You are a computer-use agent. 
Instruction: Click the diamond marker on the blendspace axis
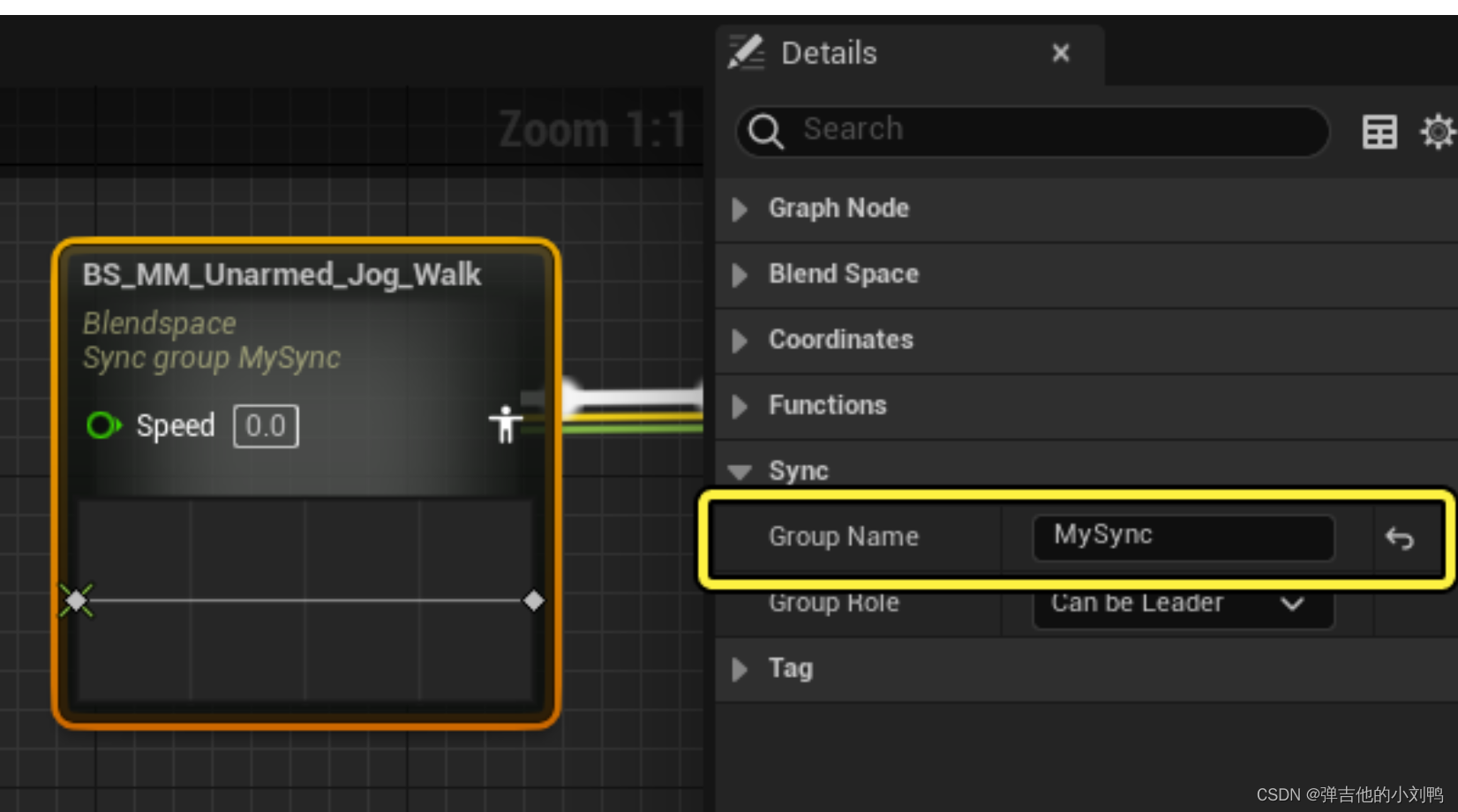coord(535,600)
